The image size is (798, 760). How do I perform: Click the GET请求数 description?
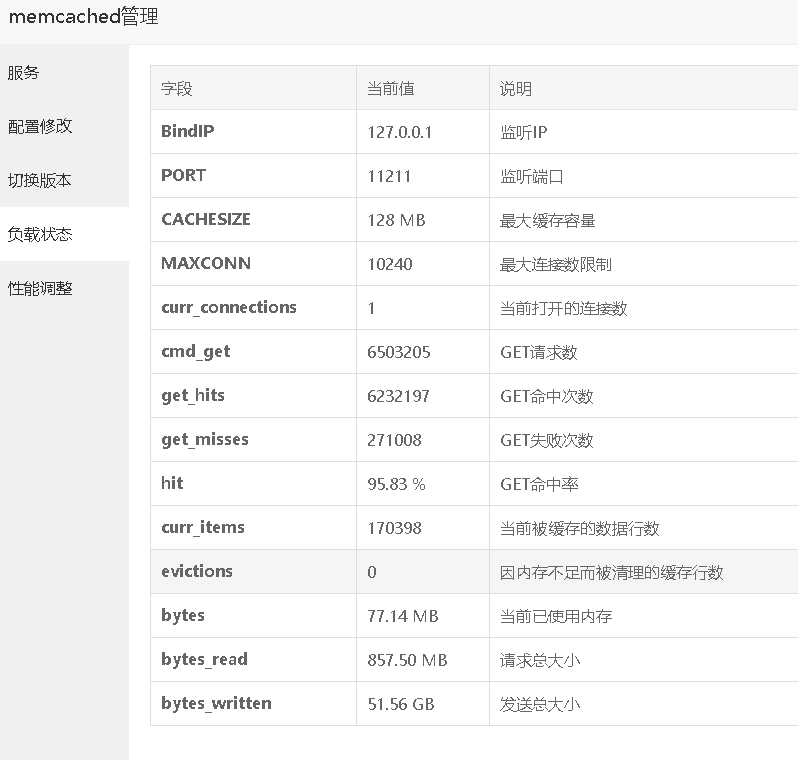pos(538,352)
